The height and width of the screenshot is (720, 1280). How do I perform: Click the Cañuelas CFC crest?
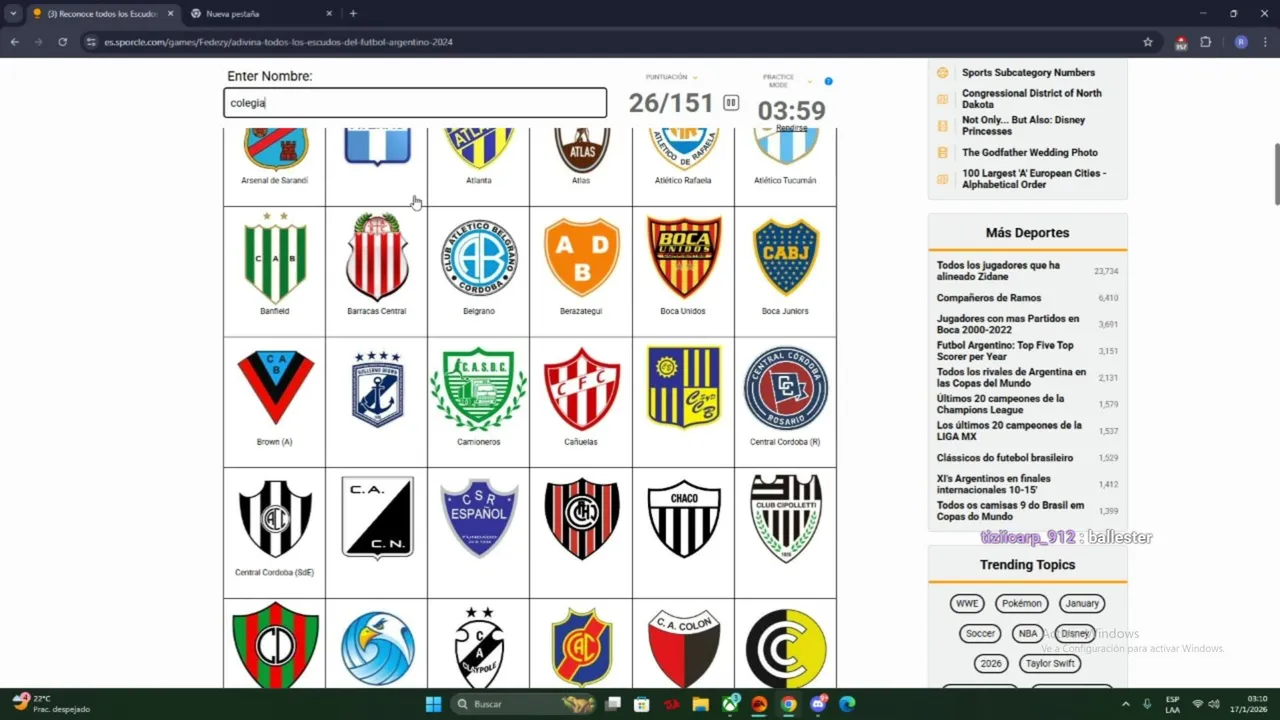581,389
